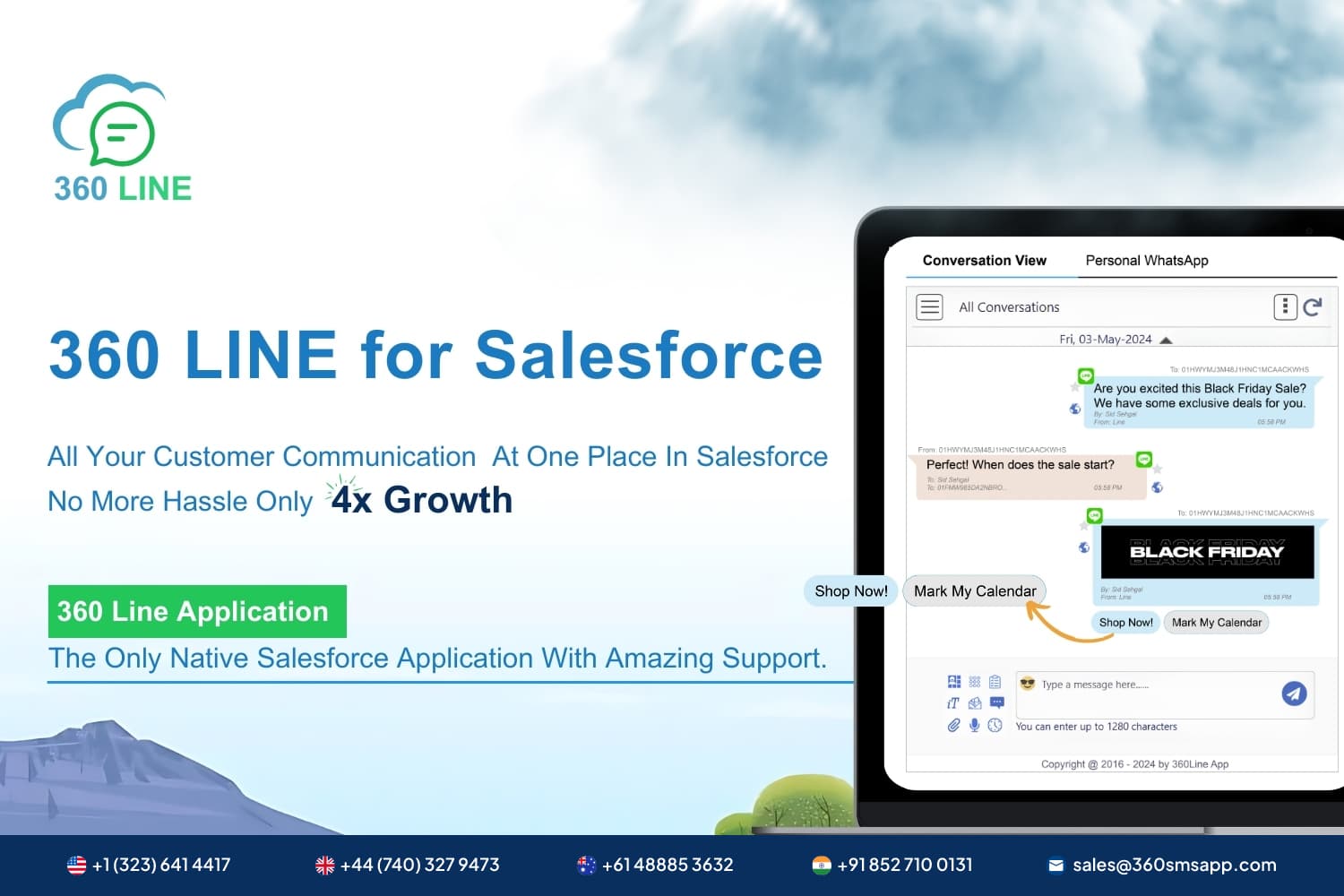Click the envelope icon beside the sales email
Image resolution: width=1344 pixels, height=896 pixels.
point(1056,866)
